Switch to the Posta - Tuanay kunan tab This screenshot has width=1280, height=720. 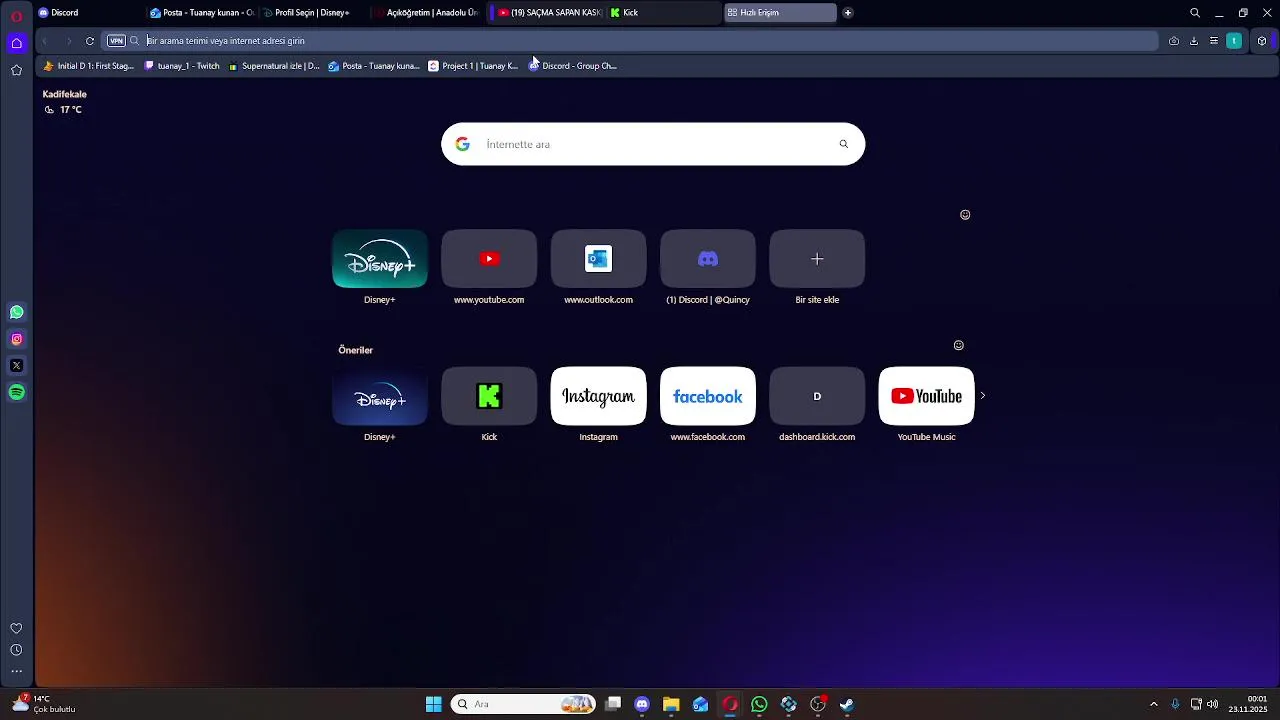pos(201,13)
